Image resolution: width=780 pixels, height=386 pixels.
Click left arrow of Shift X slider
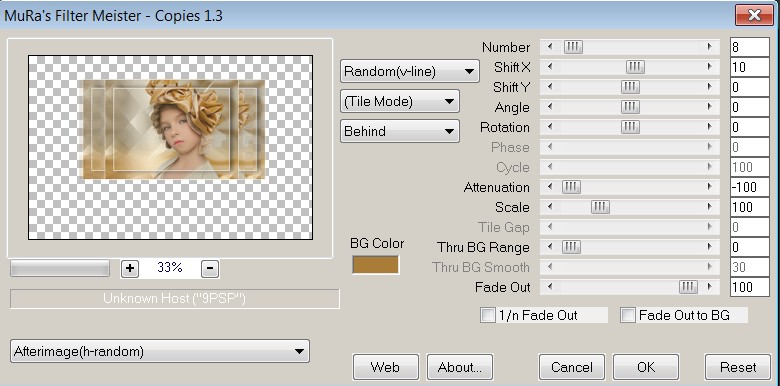coord(550,67)
